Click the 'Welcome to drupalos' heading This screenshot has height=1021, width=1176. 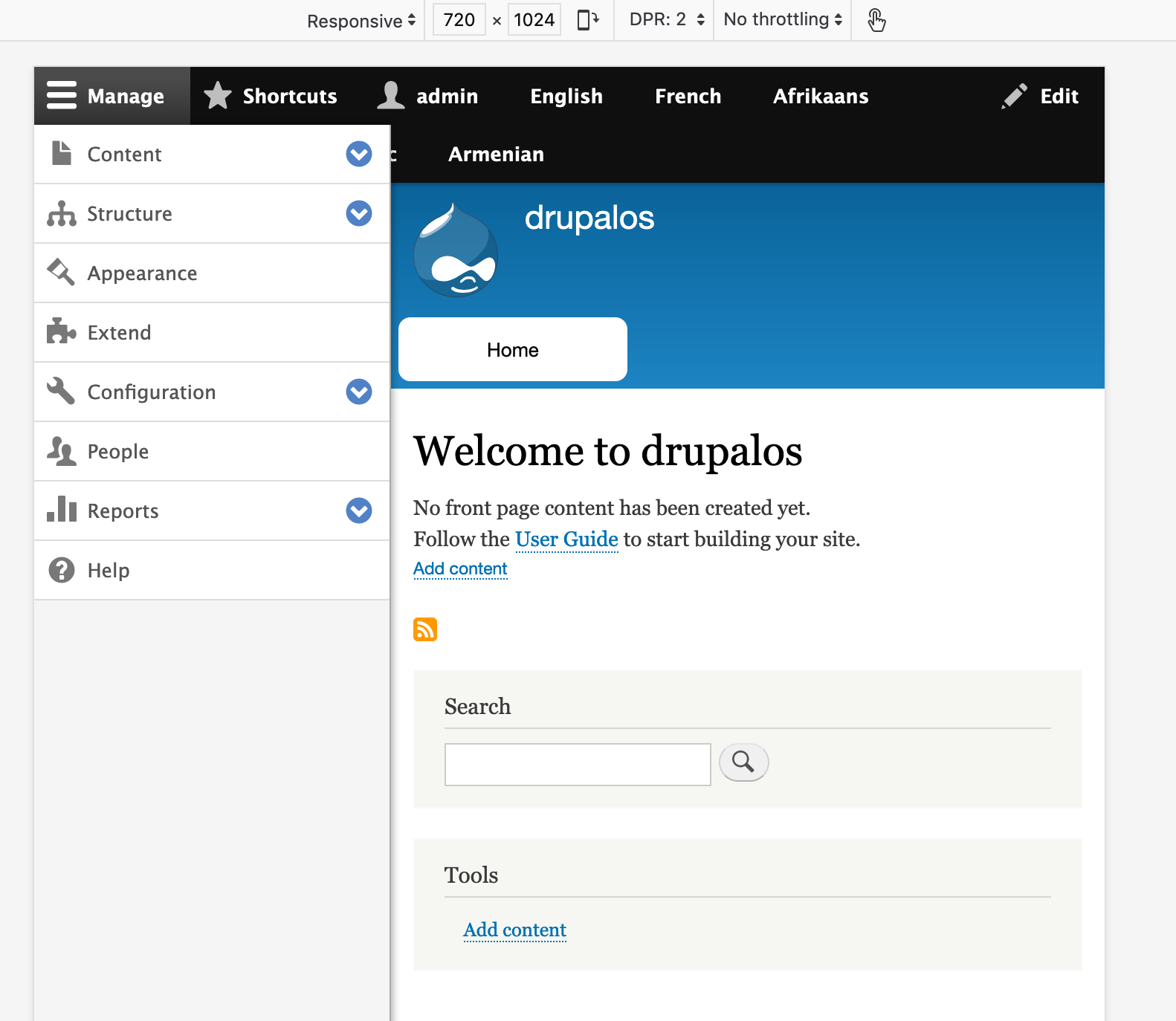coord(607,451)
